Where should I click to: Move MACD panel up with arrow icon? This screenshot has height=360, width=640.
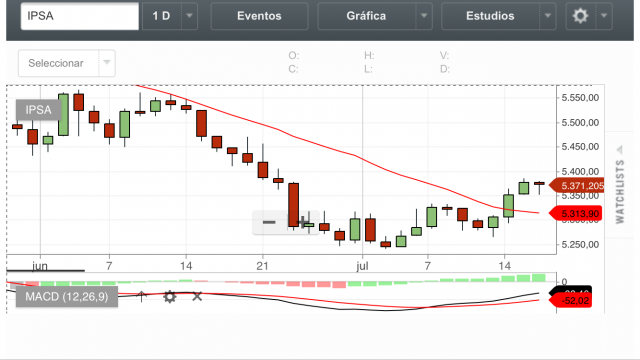point(142,296)
